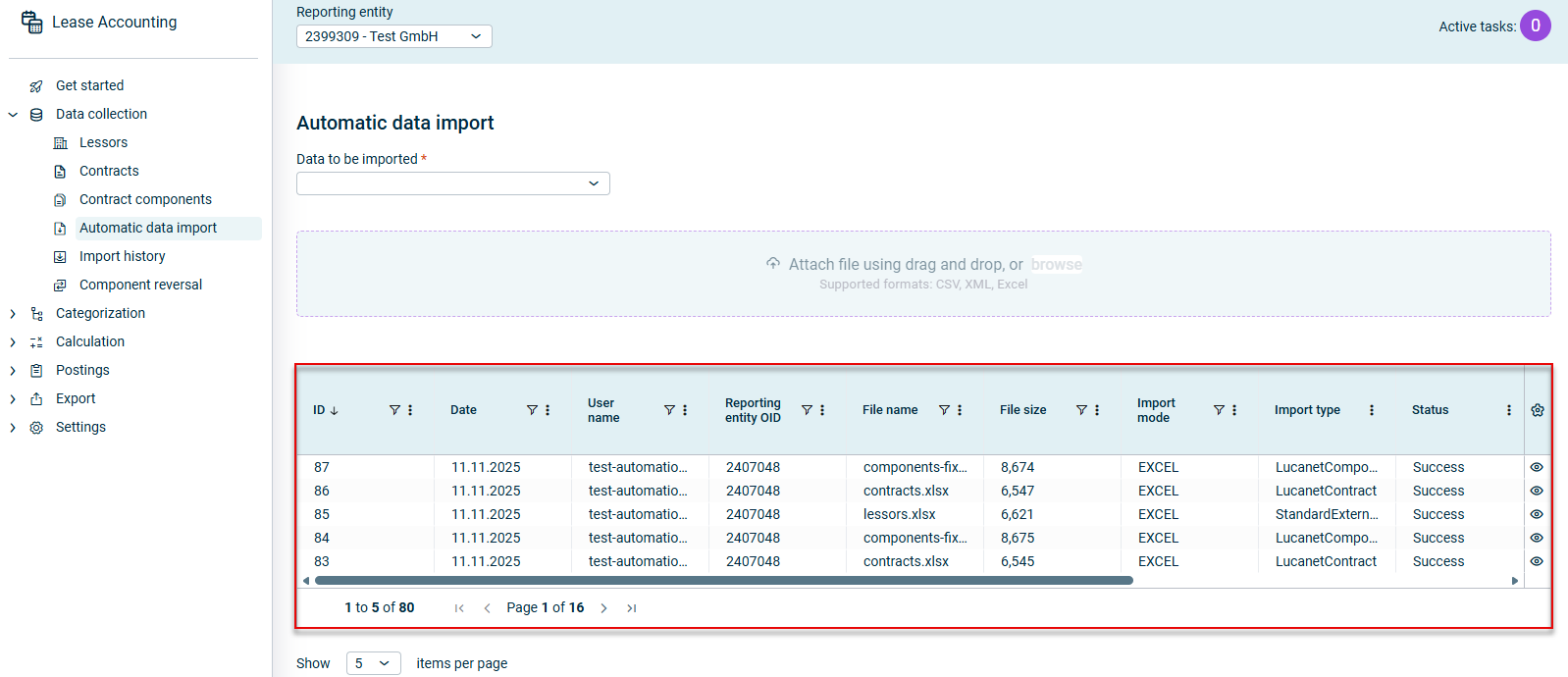Click the Import history icon
Viewport: 1568px width, 677px height.
coord(60,257)
